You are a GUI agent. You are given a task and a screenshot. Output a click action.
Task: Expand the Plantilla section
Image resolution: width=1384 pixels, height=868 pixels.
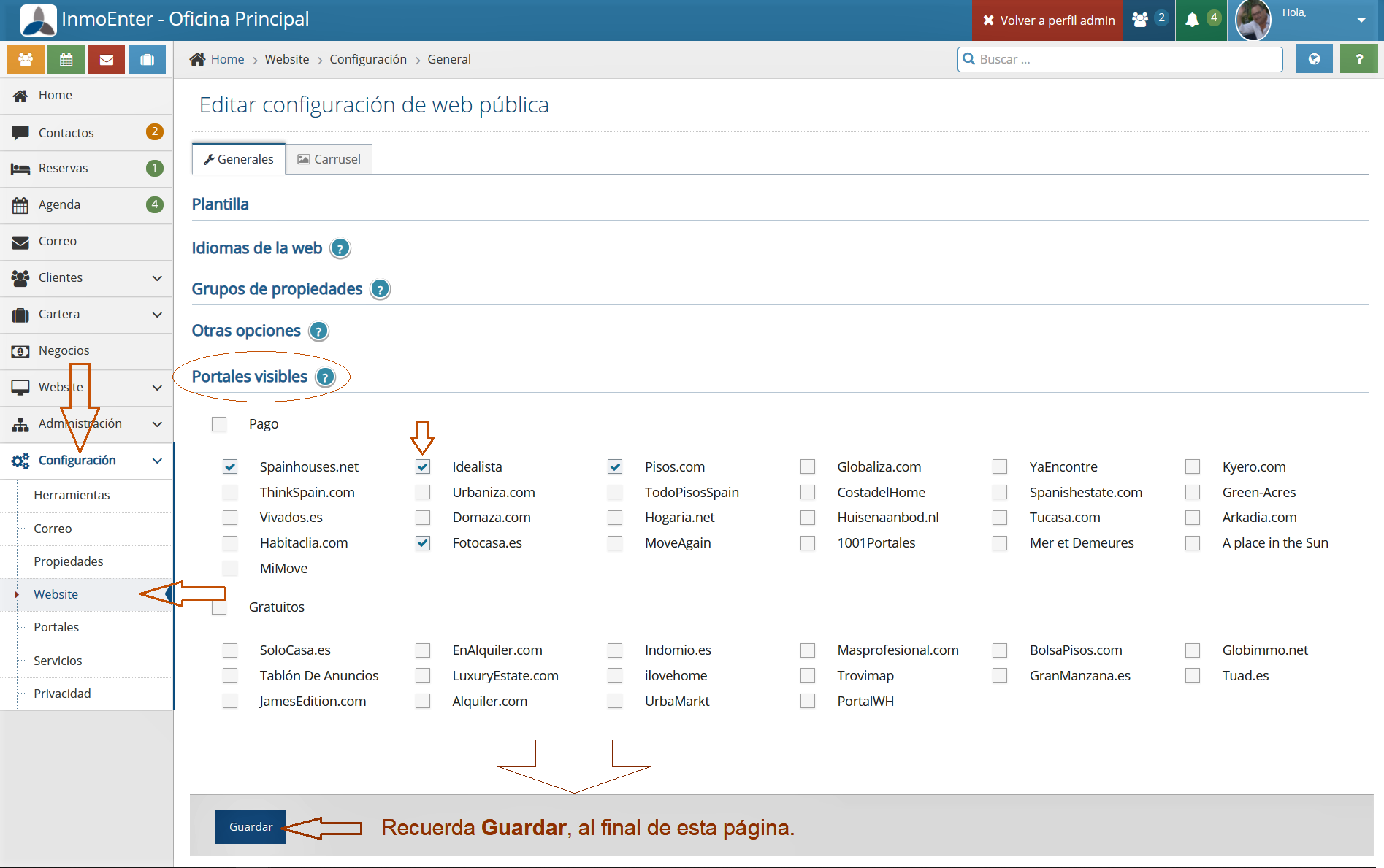(x=220, y=204)
